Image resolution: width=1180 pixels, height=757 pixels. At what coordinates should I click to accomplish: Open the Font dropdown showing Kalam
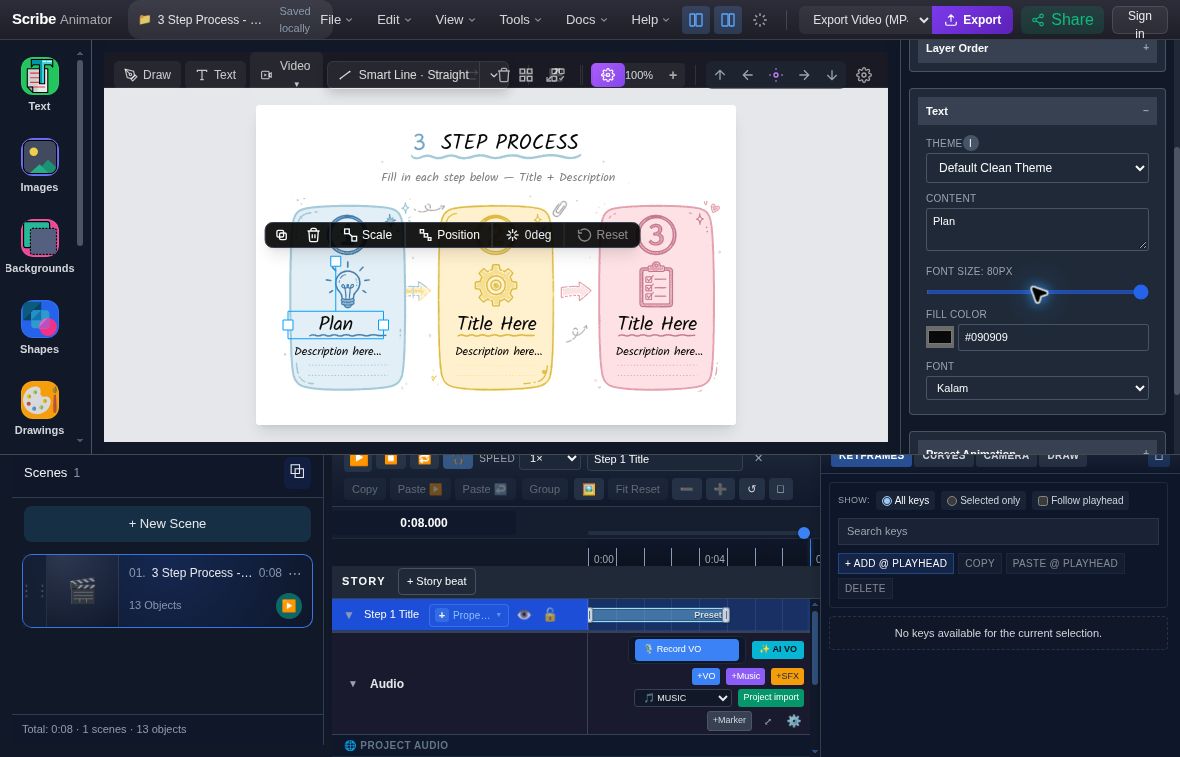[x=1036, y=388]
